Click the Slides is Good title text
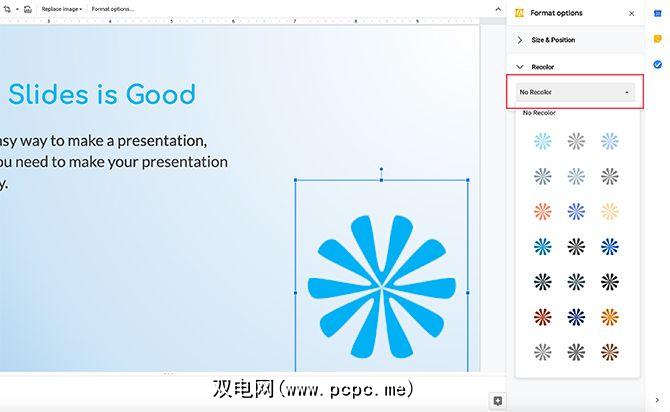 (102, 94)
